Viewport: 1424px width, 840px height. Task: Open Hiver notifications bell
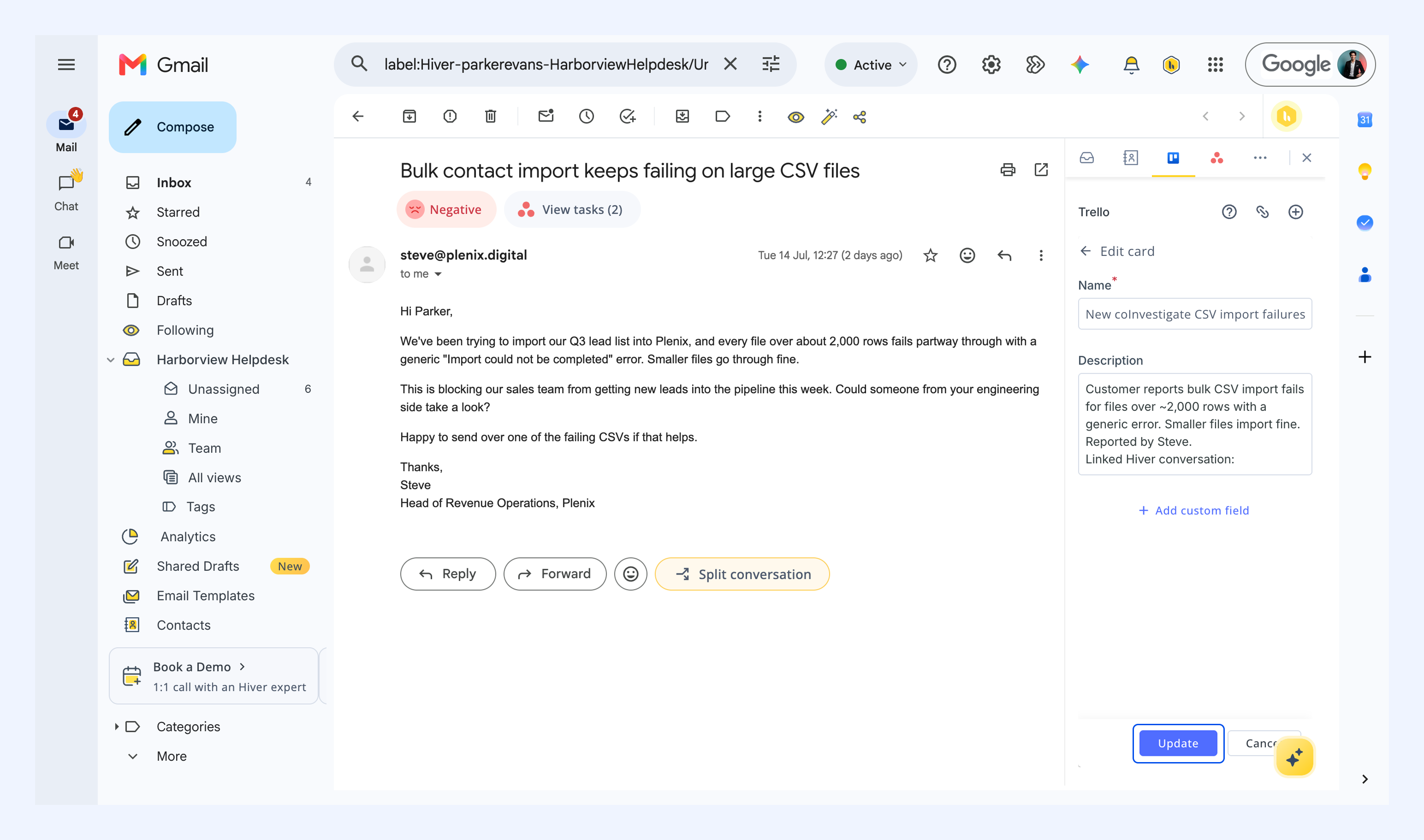point(1131,65)
